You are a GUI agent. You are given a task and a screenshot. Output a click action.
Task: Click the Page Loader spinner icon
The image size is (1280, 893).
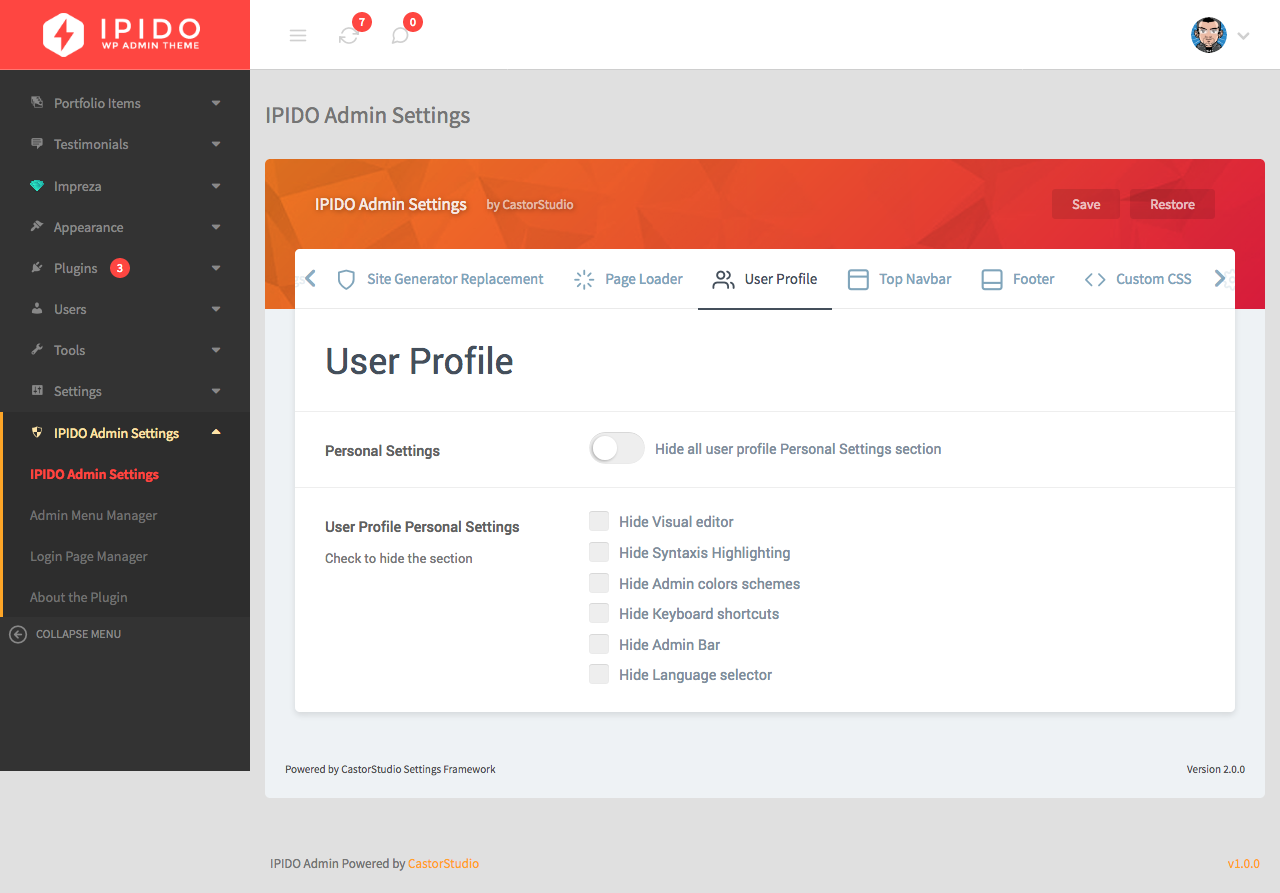pyautogui.click(x=584, y=279)
